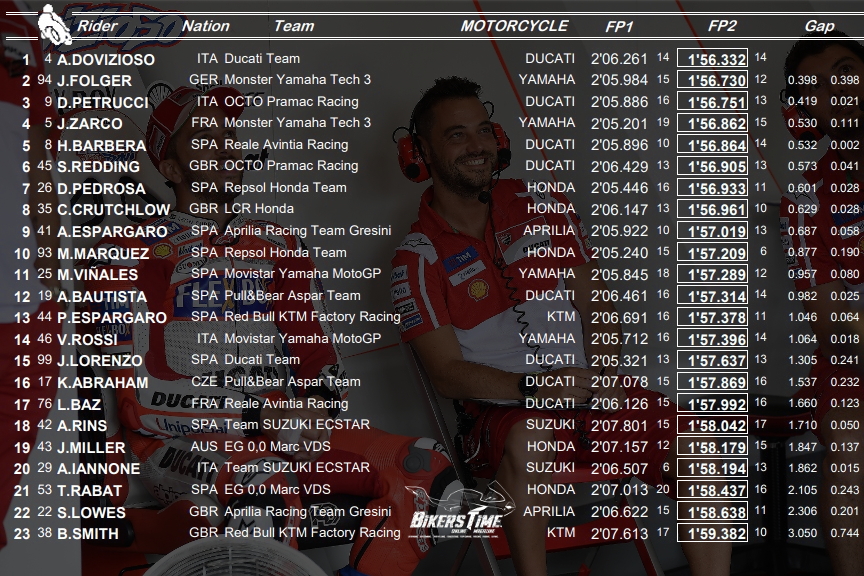Select rider name J.LORENZO
864x576 pixels.
tap(100, 360)
